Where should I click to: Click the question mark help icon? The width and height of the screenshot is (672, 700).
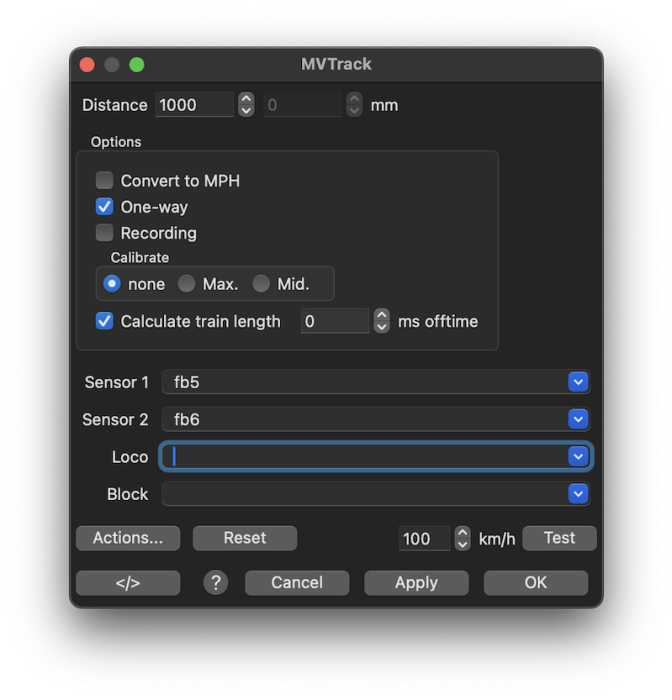point(215,583)
